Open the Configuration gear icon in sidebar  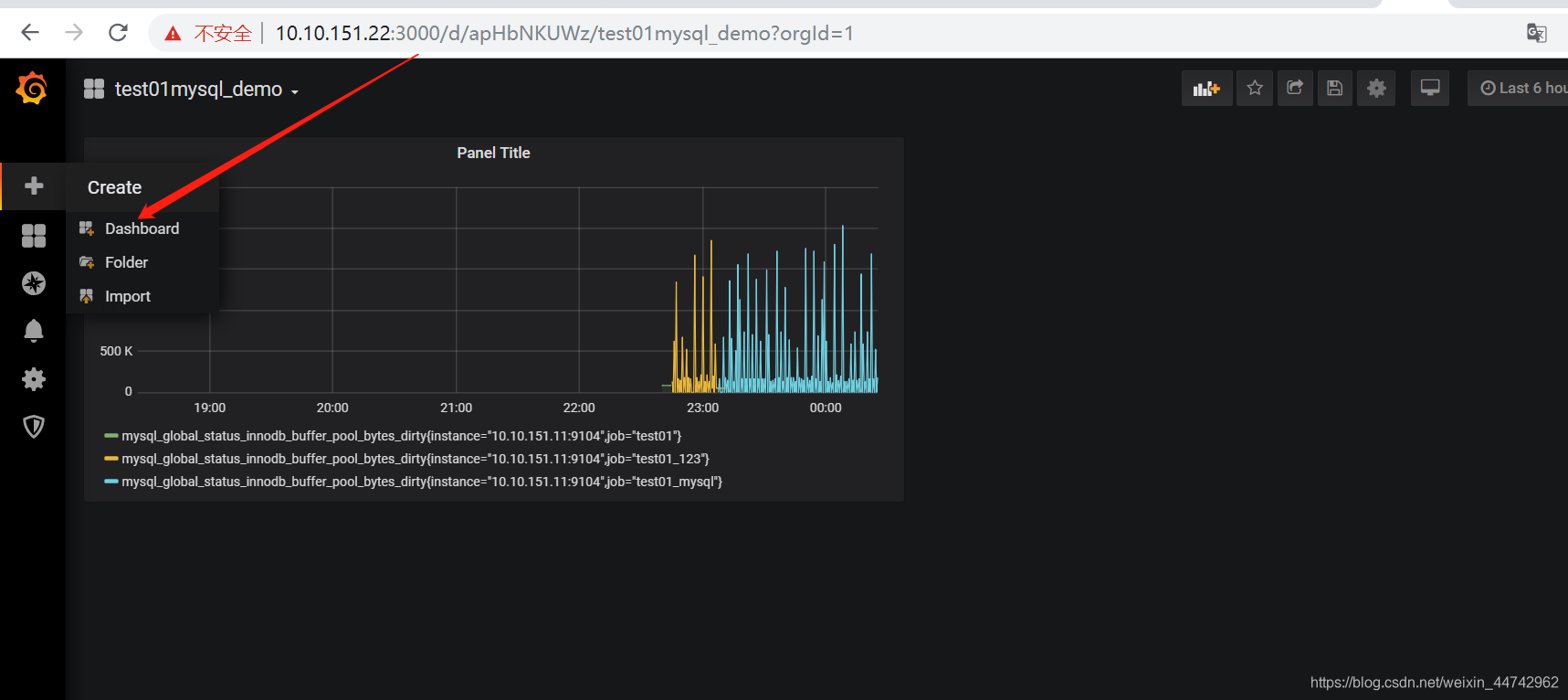click(x=34, y=378)
